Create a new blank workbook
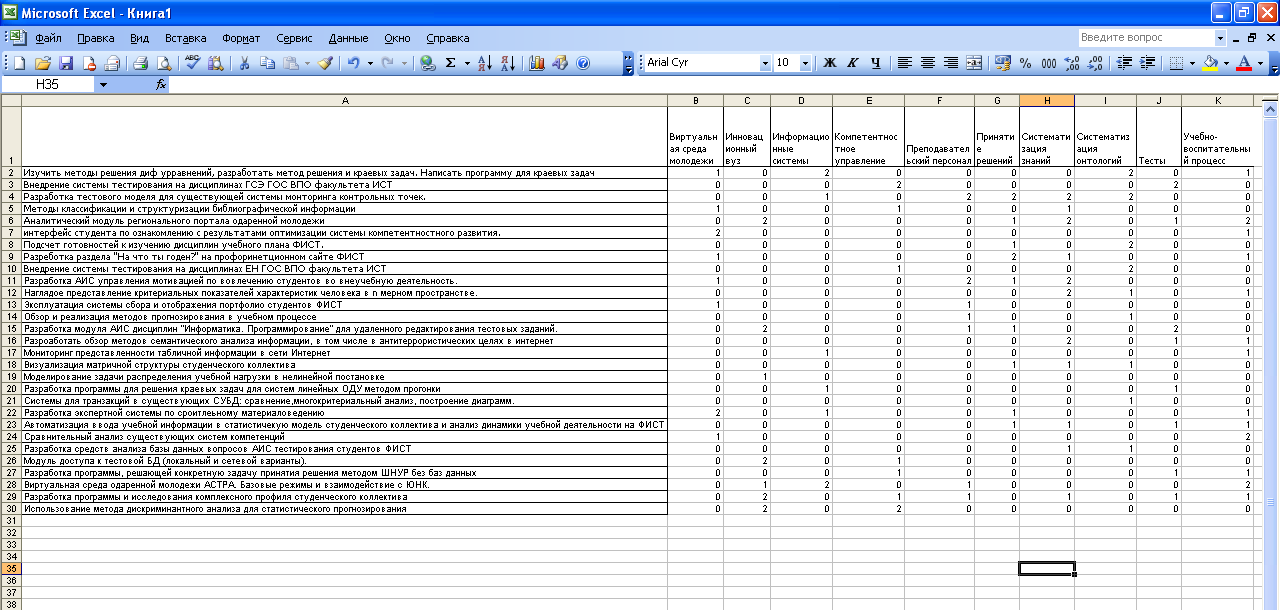 (x=19, y=62)
